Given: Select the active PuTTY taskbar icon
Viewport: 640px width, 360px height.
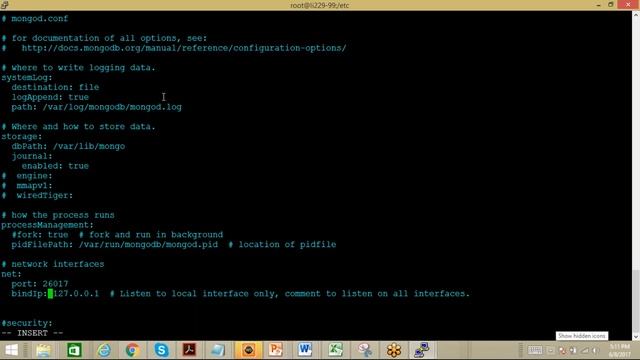Looking at the screenshot, I should point(422,350).
